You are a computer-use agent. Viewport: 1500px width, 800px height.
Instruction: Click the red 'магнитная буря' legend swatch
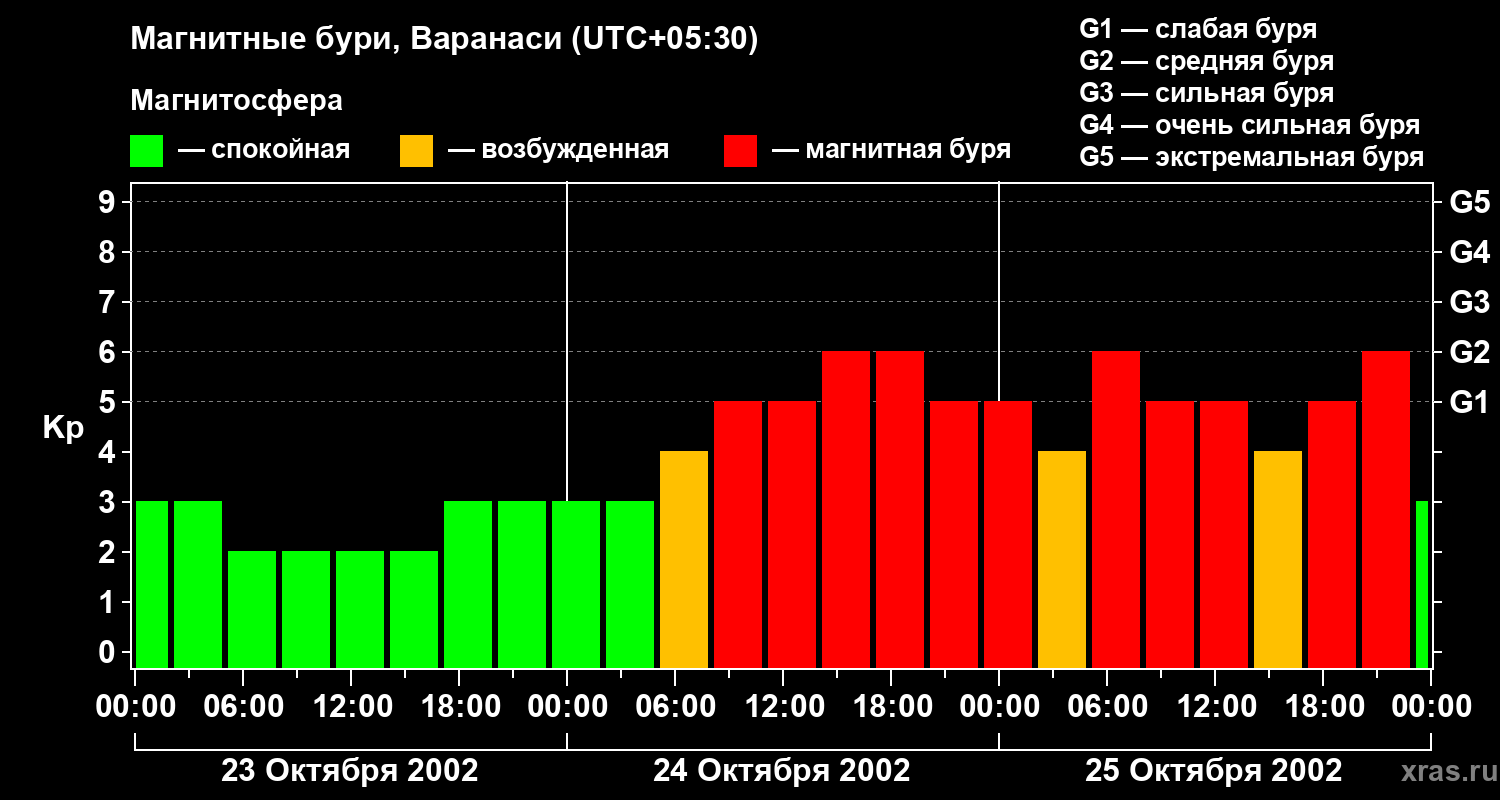pos(741,150)
